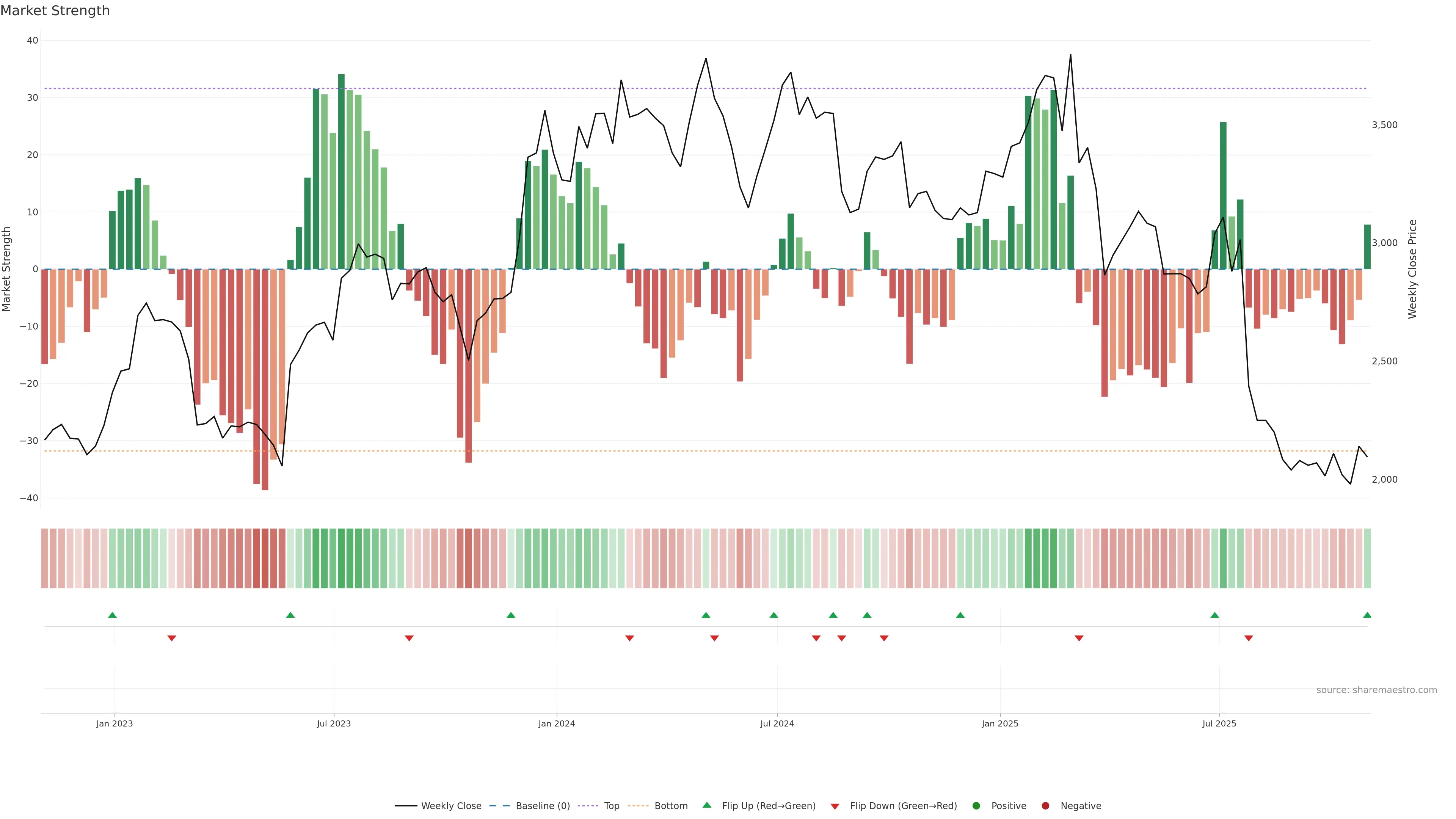The height and width of the screenshot is (819, 1456).
Task: Toggle the Positive legend item
Action: click(1008, 806)
